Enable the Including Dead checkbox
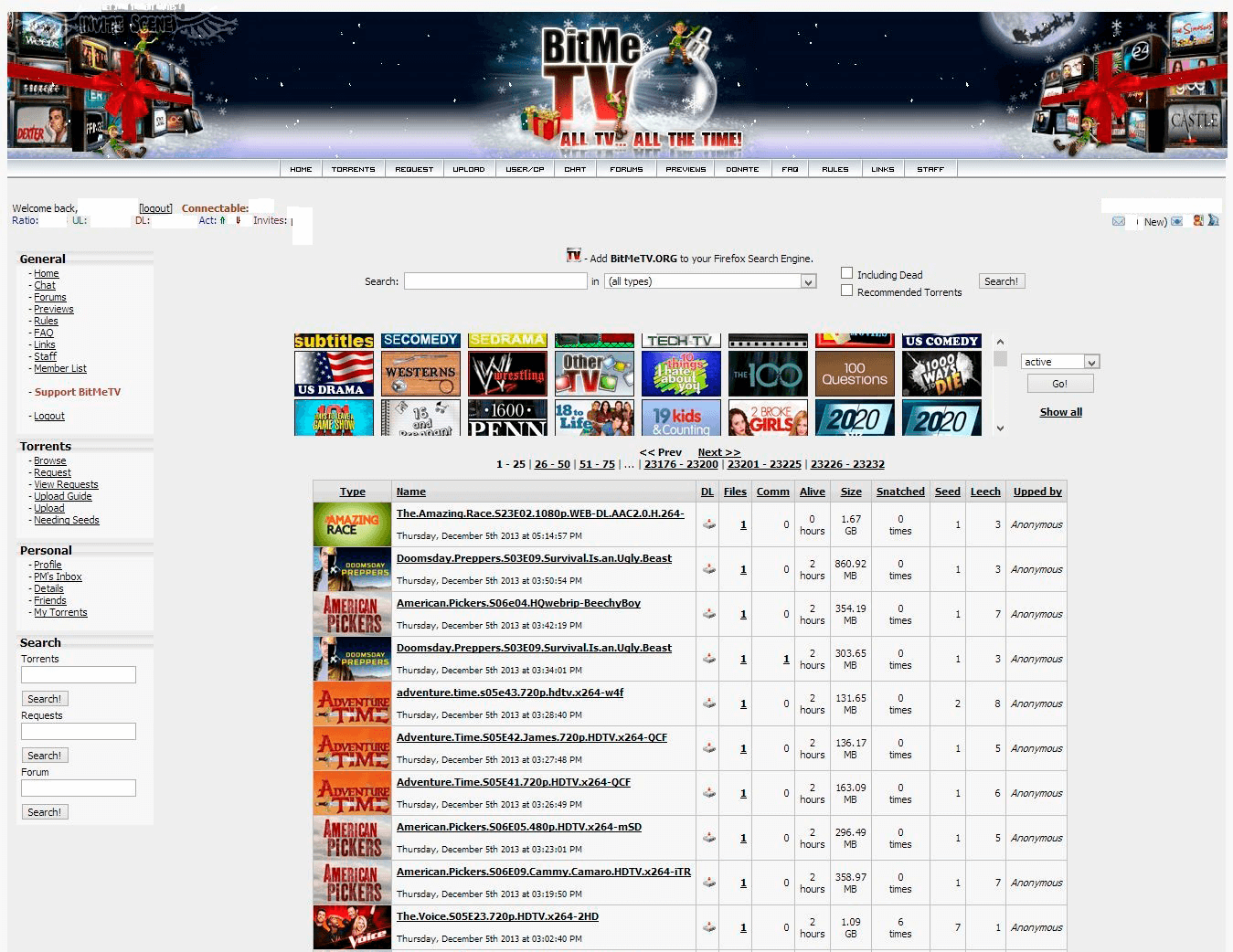The width and height of the screenshot is (1233, 952). pyautogui.click(x=846, y=273)
